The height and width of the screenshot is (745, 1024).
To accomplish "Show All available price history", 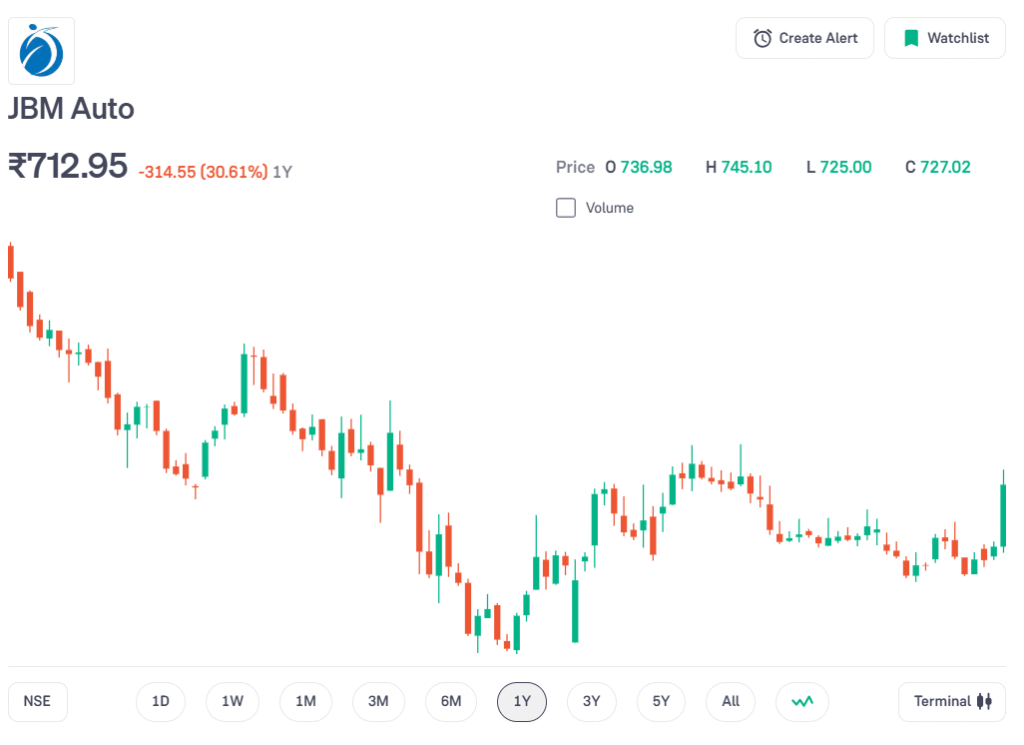I will pos(730,702).
